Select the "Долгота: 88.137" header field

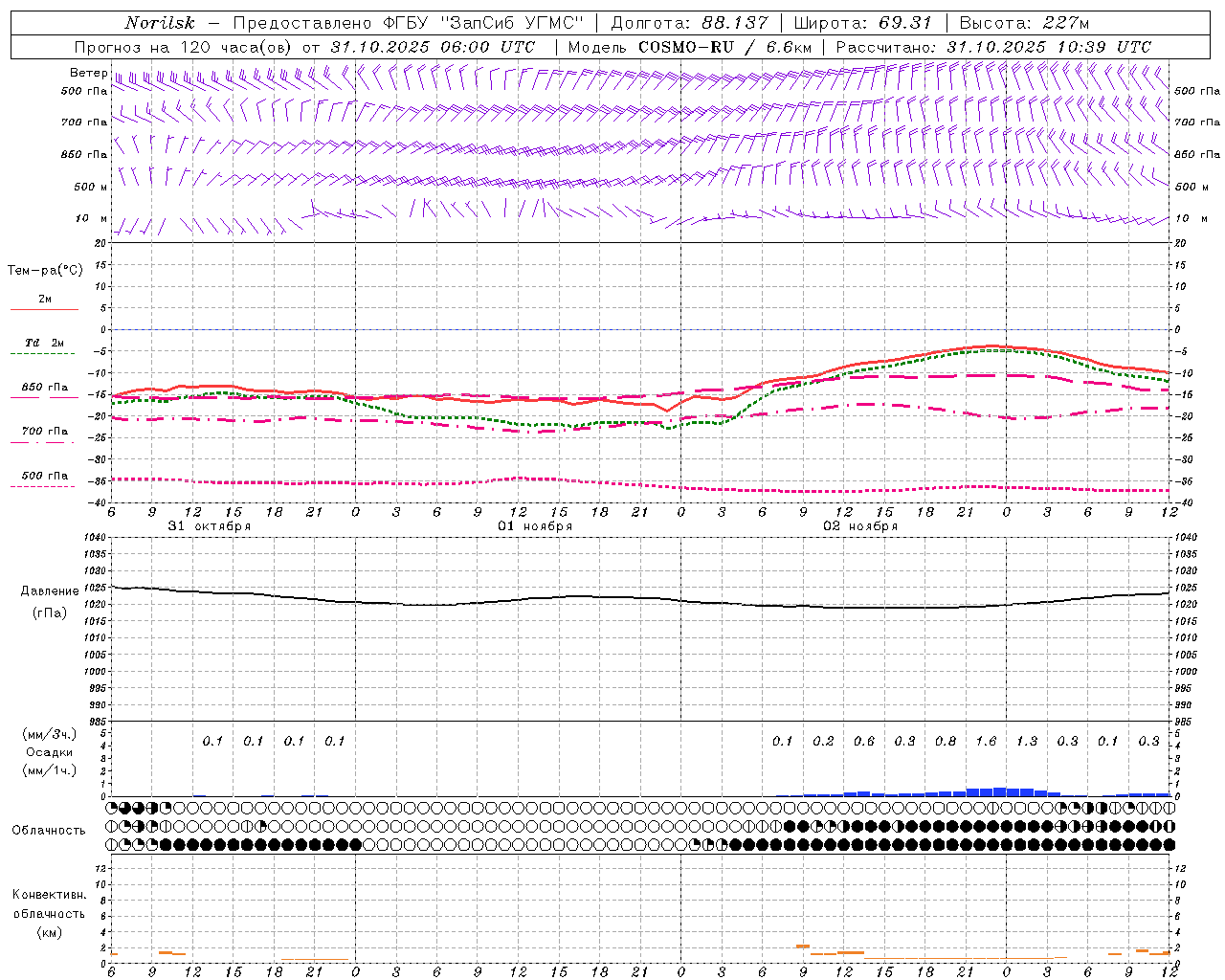pos(689,23)
